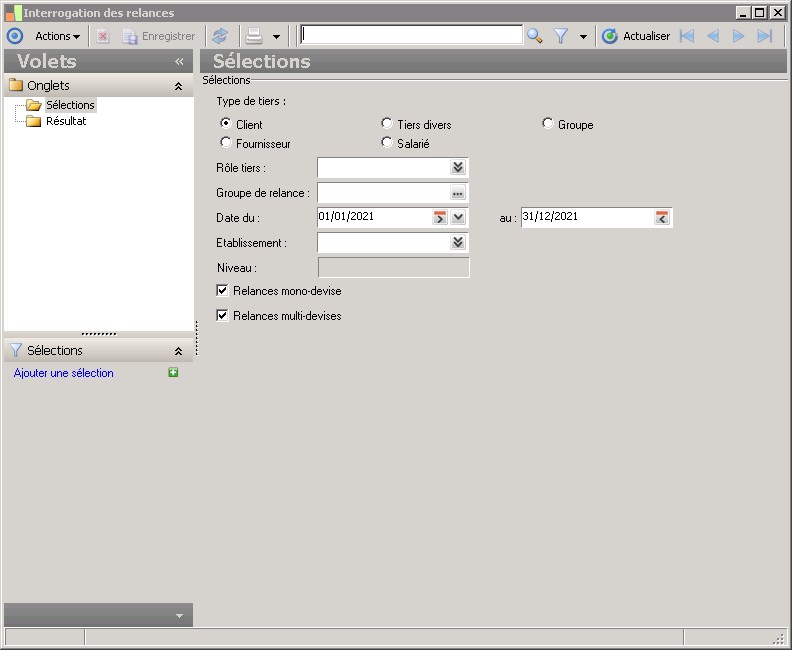The image size is (792, 650).
Task: Open calendar picker for the Date du field
Action: [x=440, y=217]
